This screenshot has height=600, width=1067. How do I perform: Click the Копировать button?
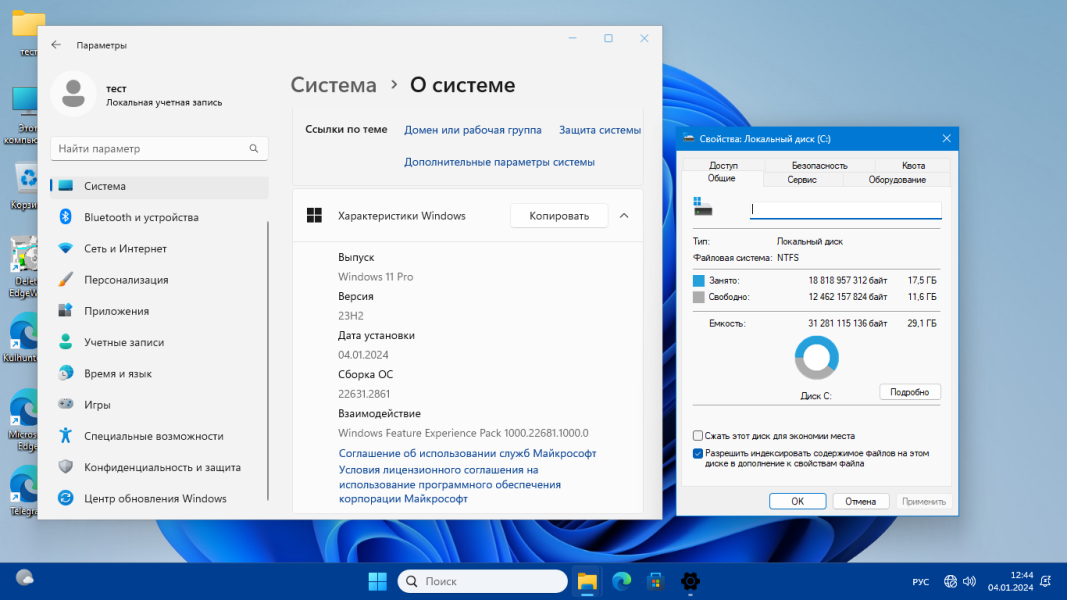(x=559, y=216)
